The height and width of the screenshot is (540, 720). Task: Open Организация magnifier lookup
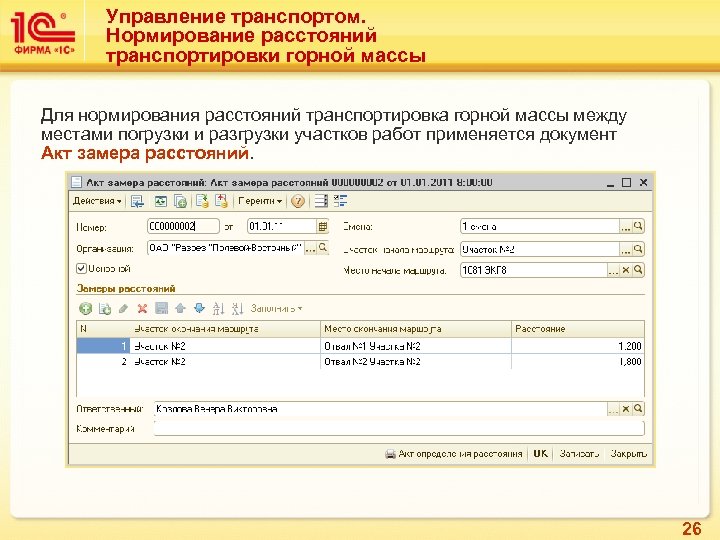[323, 248]
